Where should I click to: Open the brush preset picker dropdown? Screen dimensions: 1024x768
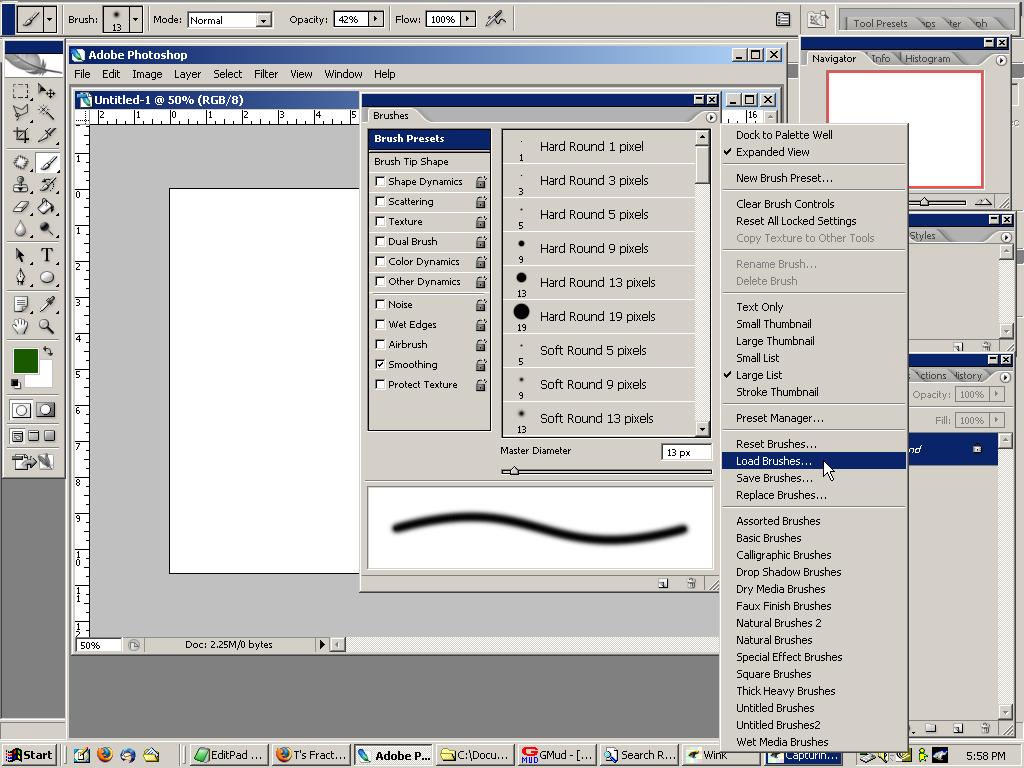click(136, 18)
